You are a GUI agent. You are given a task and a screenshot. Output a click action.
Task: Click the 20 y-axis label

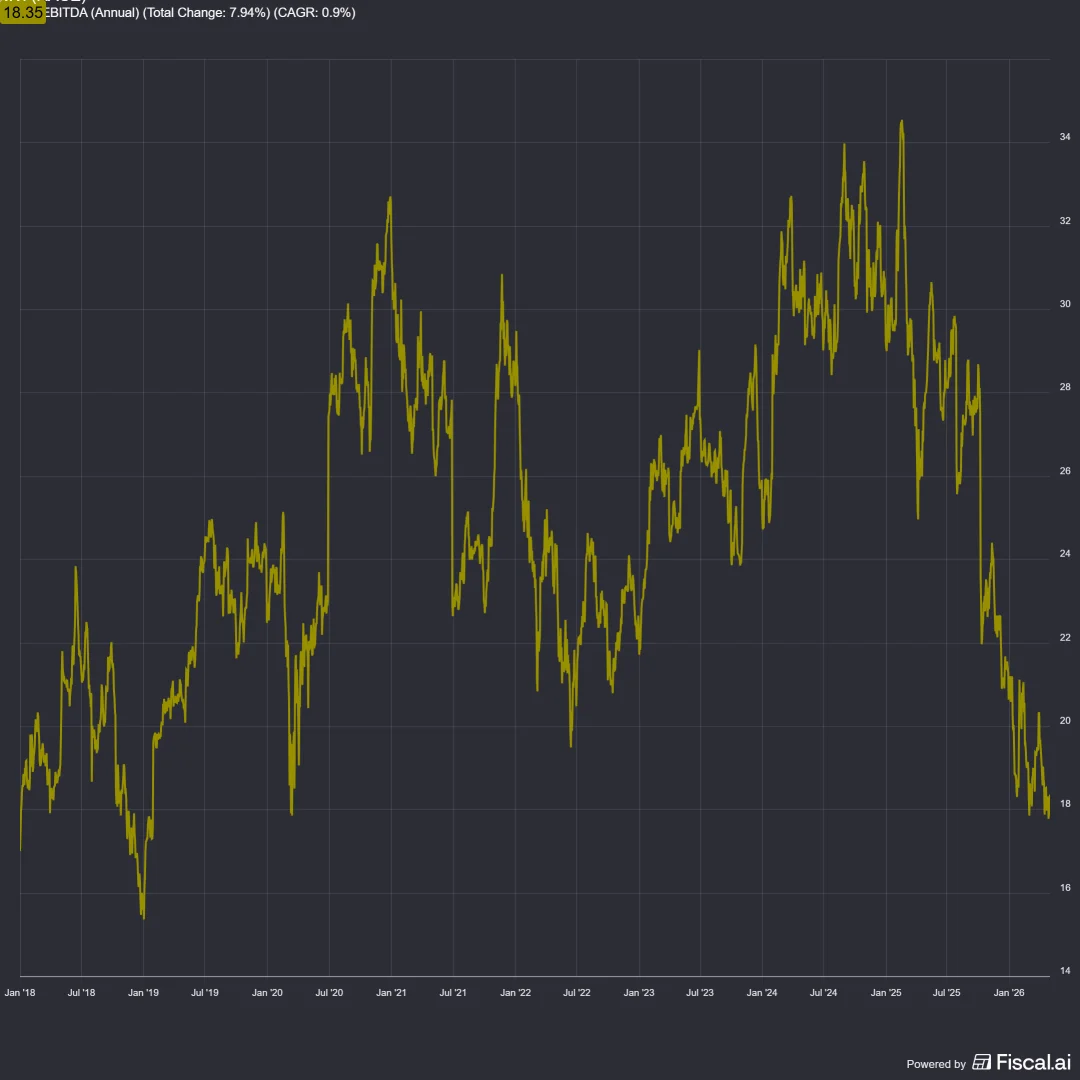pyautogui.click(x=1065, y=720)
